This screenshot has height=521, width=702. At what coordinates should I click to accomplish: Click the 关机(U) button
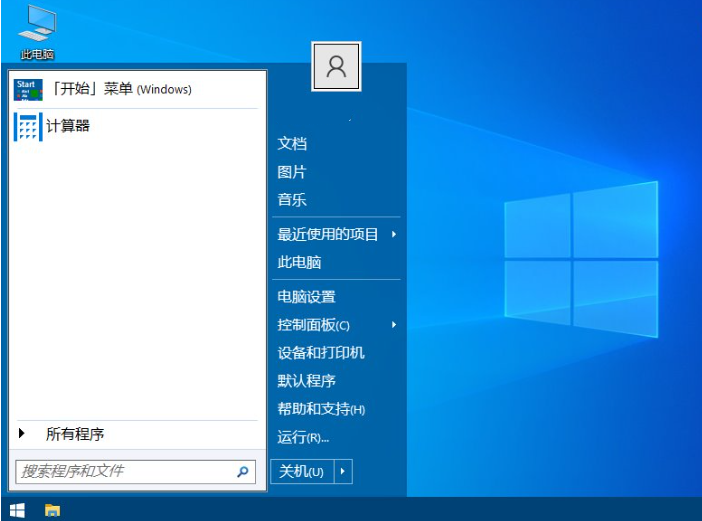pos(302,471)
